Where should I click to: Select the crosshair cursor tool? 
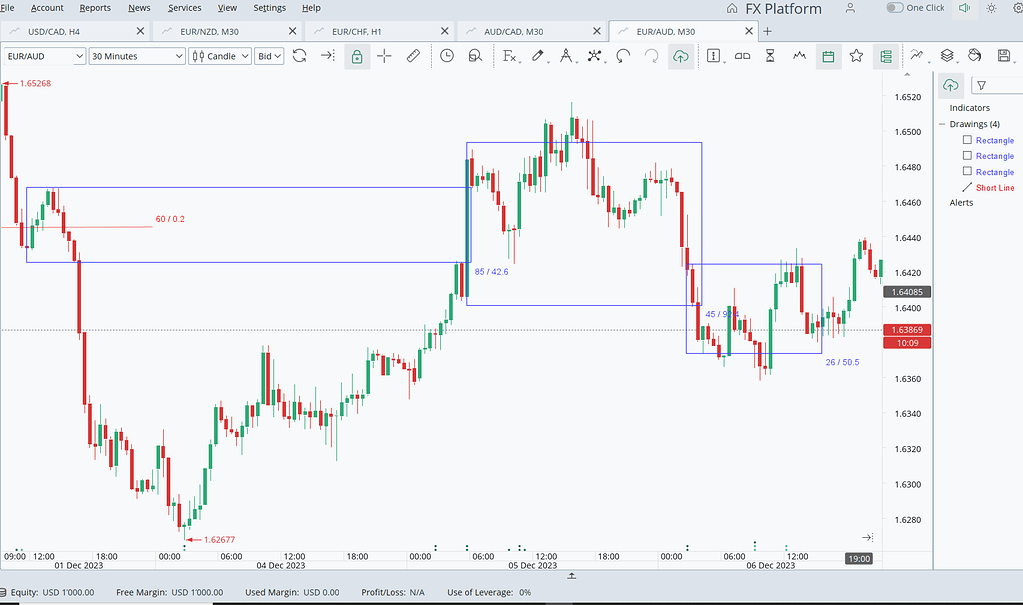[x=384, y=56]
